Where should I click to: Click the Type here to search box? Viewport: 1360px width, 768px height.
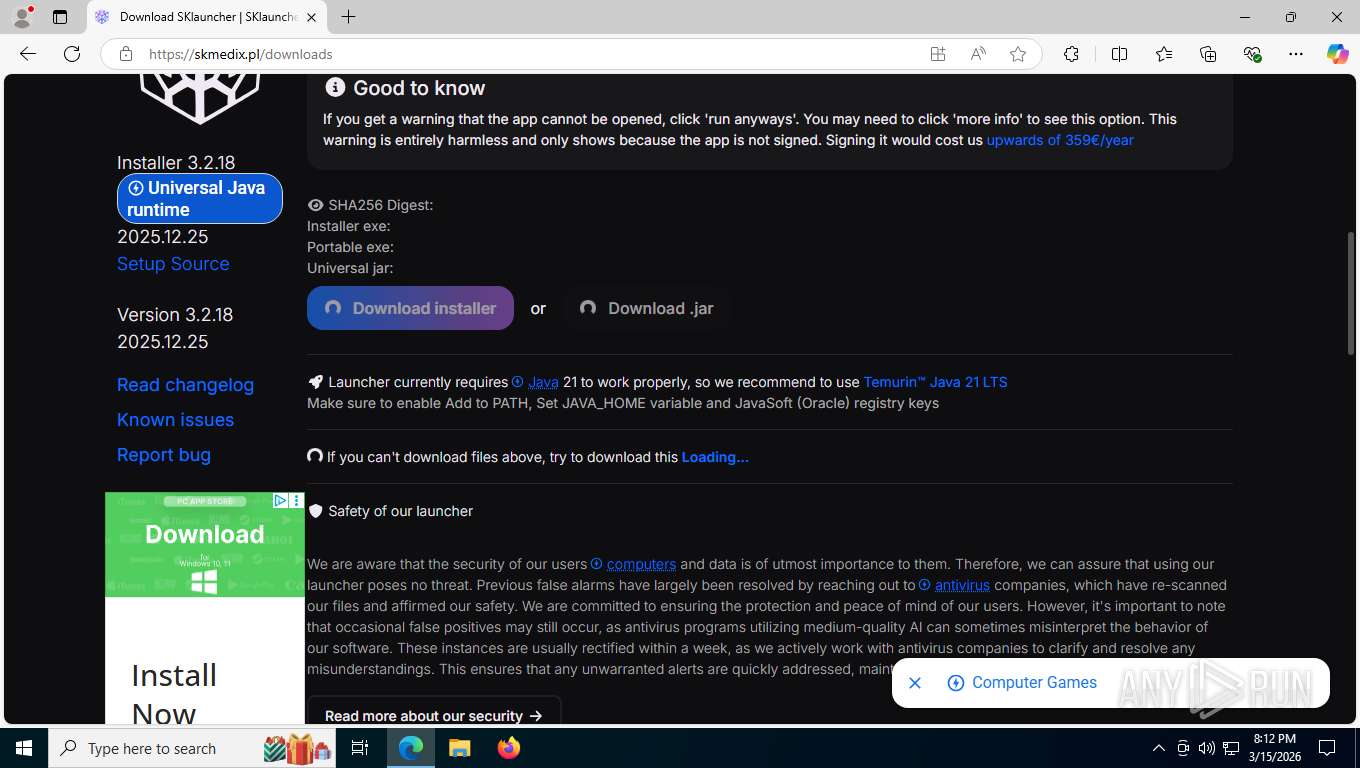(x=193, y=748)
